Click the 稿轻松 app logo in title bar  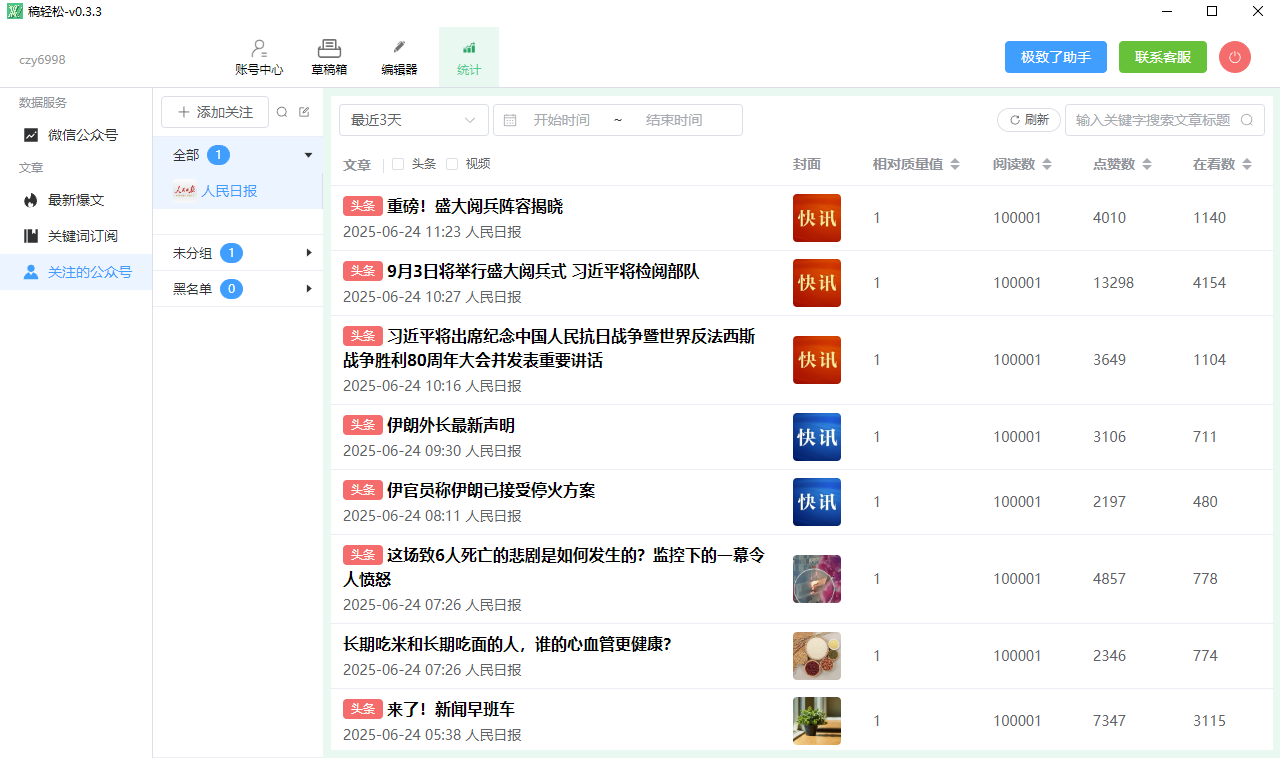pos(14,11)
